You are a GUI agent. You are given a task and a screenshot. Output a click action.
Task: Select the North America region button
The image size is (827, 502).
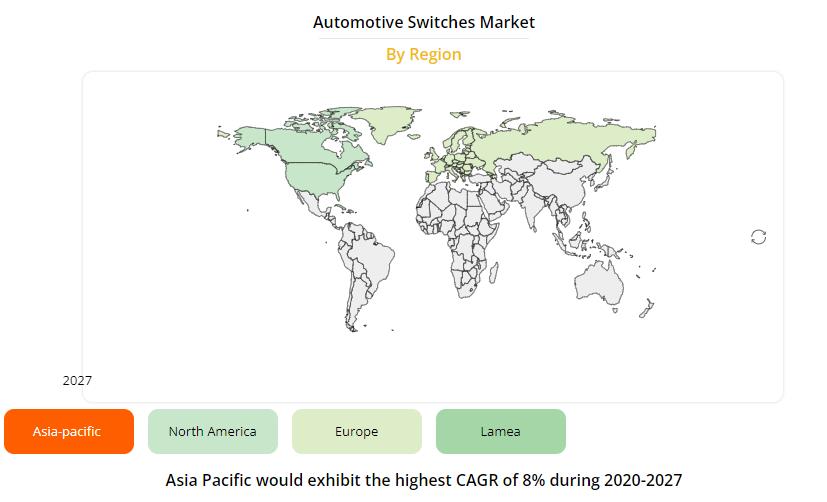[x=213, y=431]
